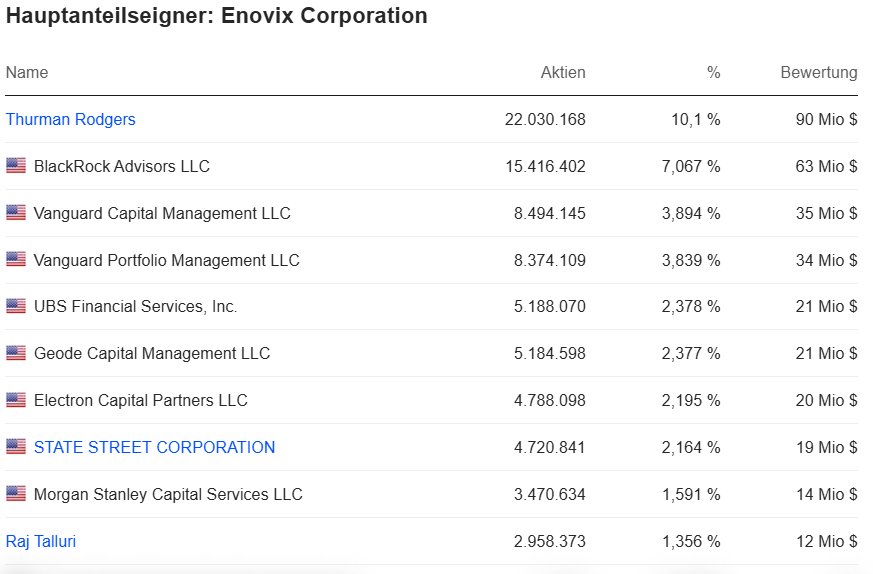
Task: Click percentage 3,894 %
Action: point(691,213)
